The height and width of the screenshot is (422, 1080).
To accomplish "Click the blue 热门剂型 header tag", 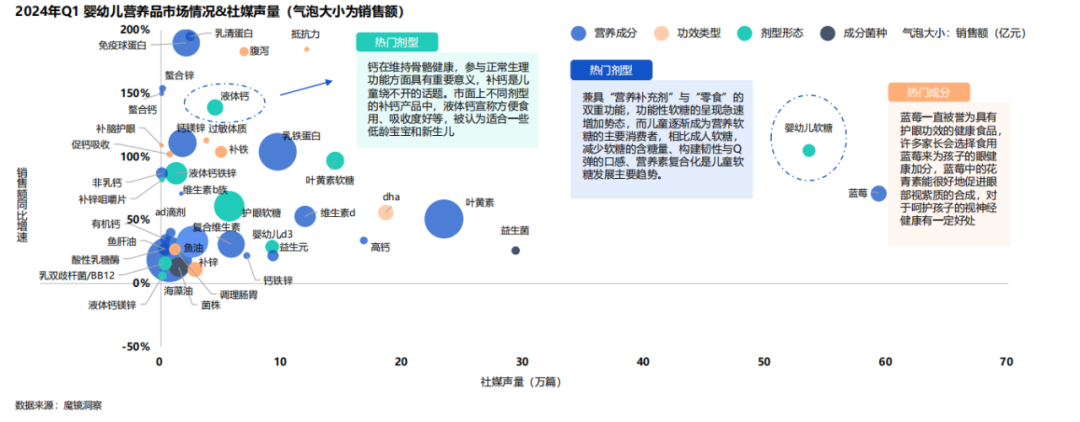I will click(610, 70).
